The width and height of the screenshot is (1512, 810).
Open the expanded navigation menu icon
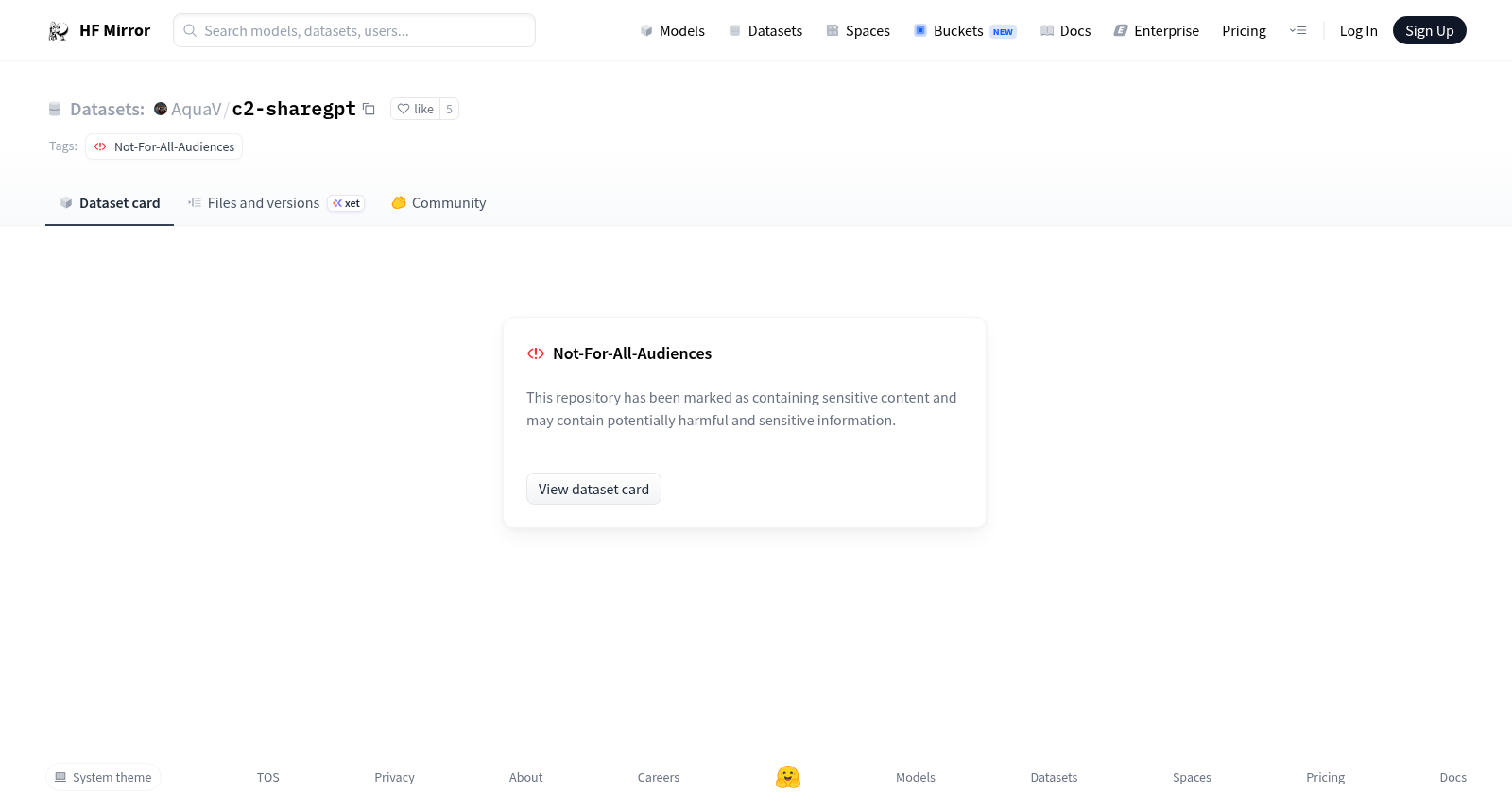point(1297,30)
